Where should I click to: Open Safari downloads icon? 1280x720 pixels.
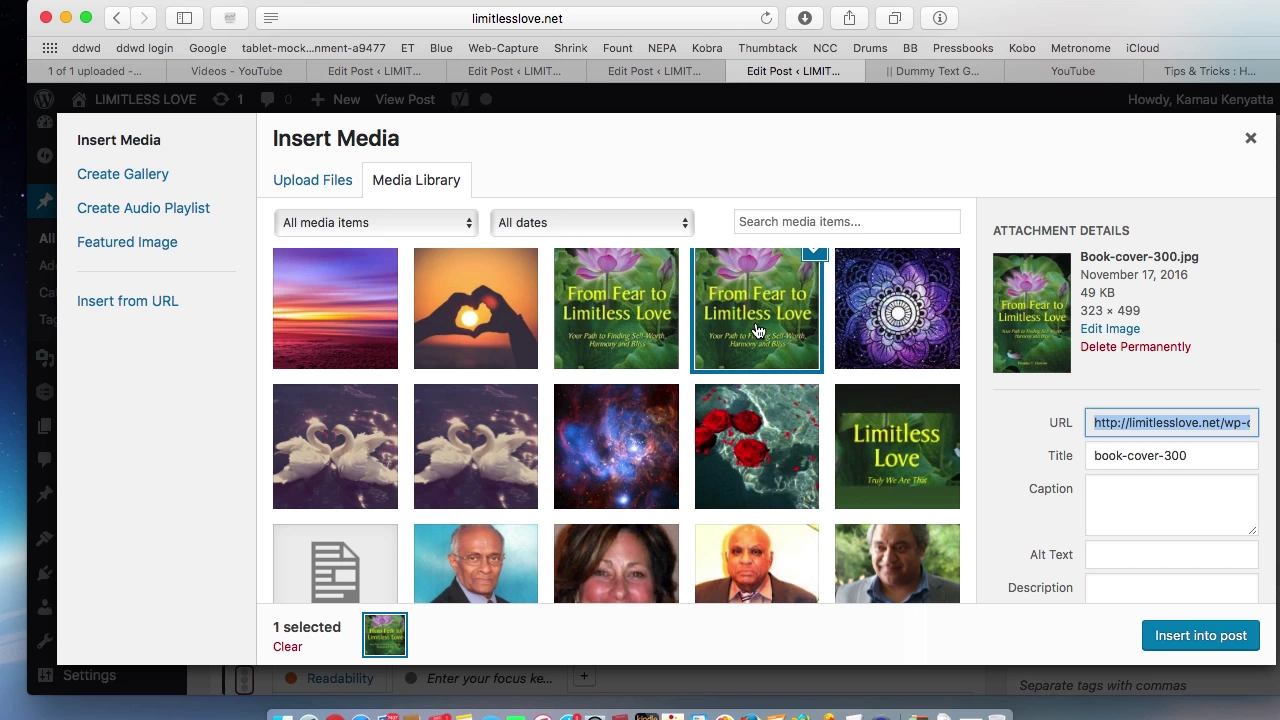pyautogui.click(x=804, y=18)
